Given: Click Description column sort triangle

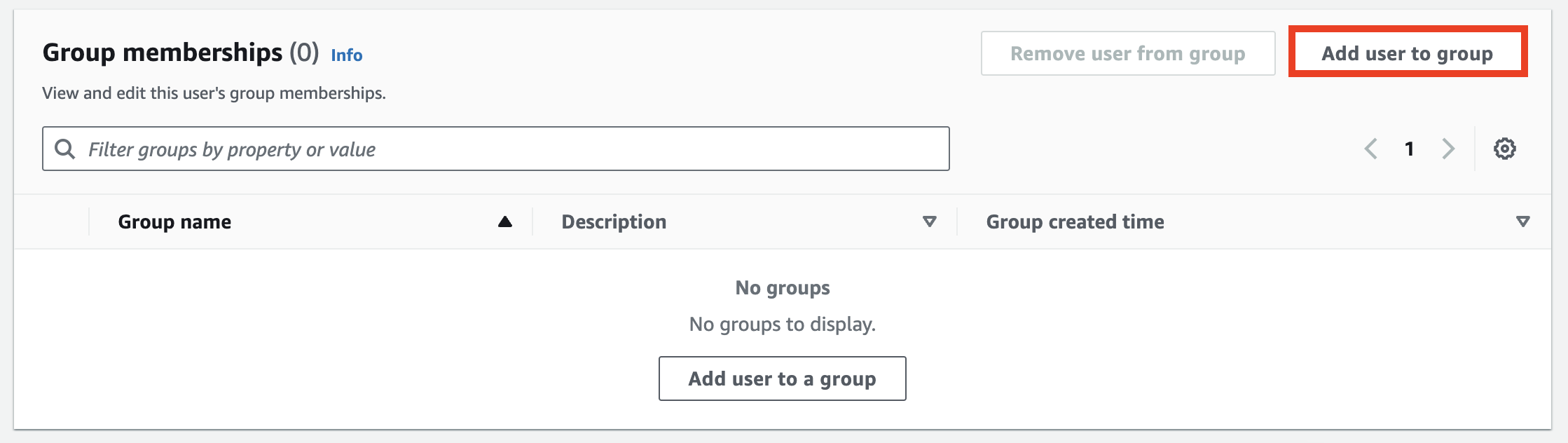Looking at the screenshot, I should pyautogui.click(x=930, y=222).
